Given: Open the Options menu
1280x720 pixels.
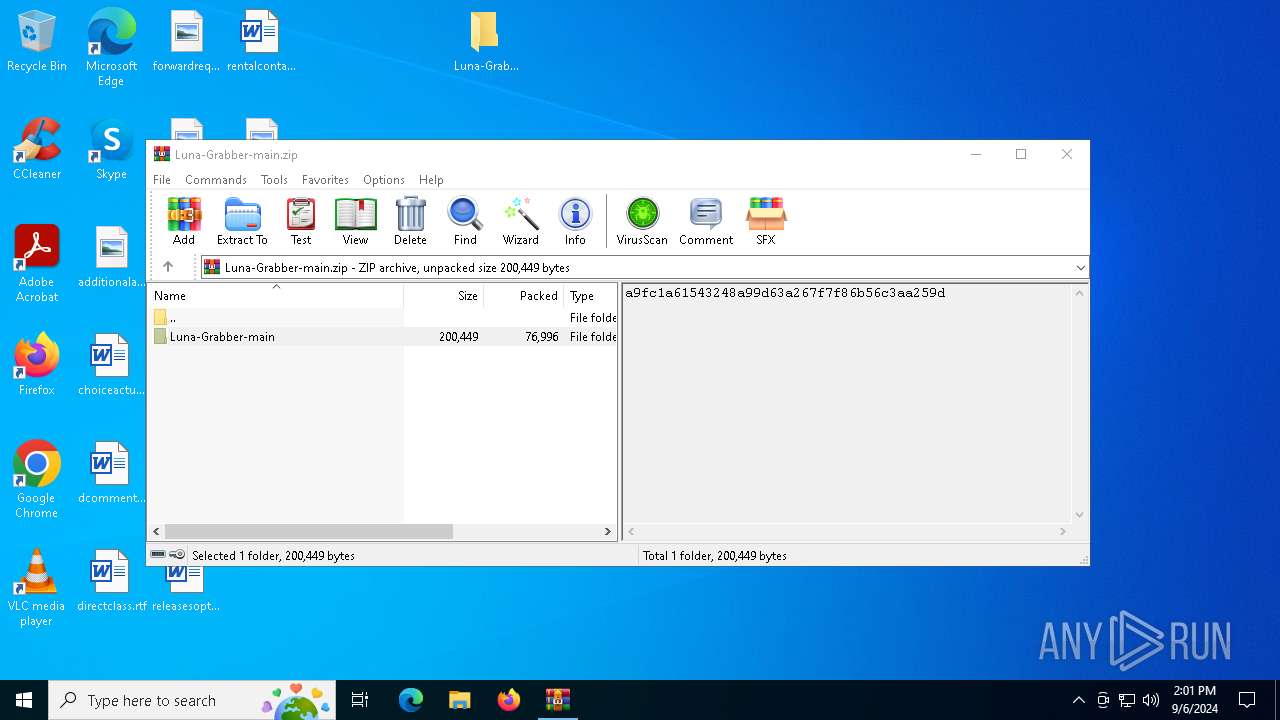Looking at the screenshot, I should (x=384, y=180).
